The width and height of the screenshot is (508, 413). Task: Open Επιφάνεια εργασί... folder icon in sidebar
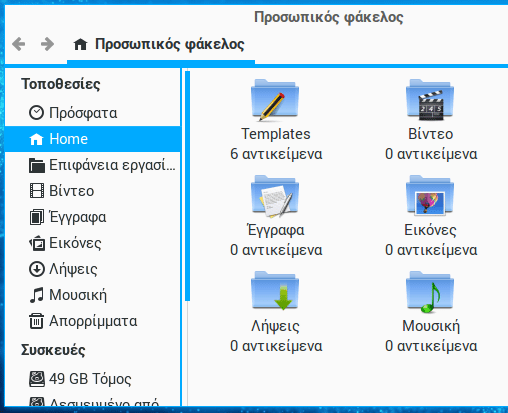pos(36,165)
